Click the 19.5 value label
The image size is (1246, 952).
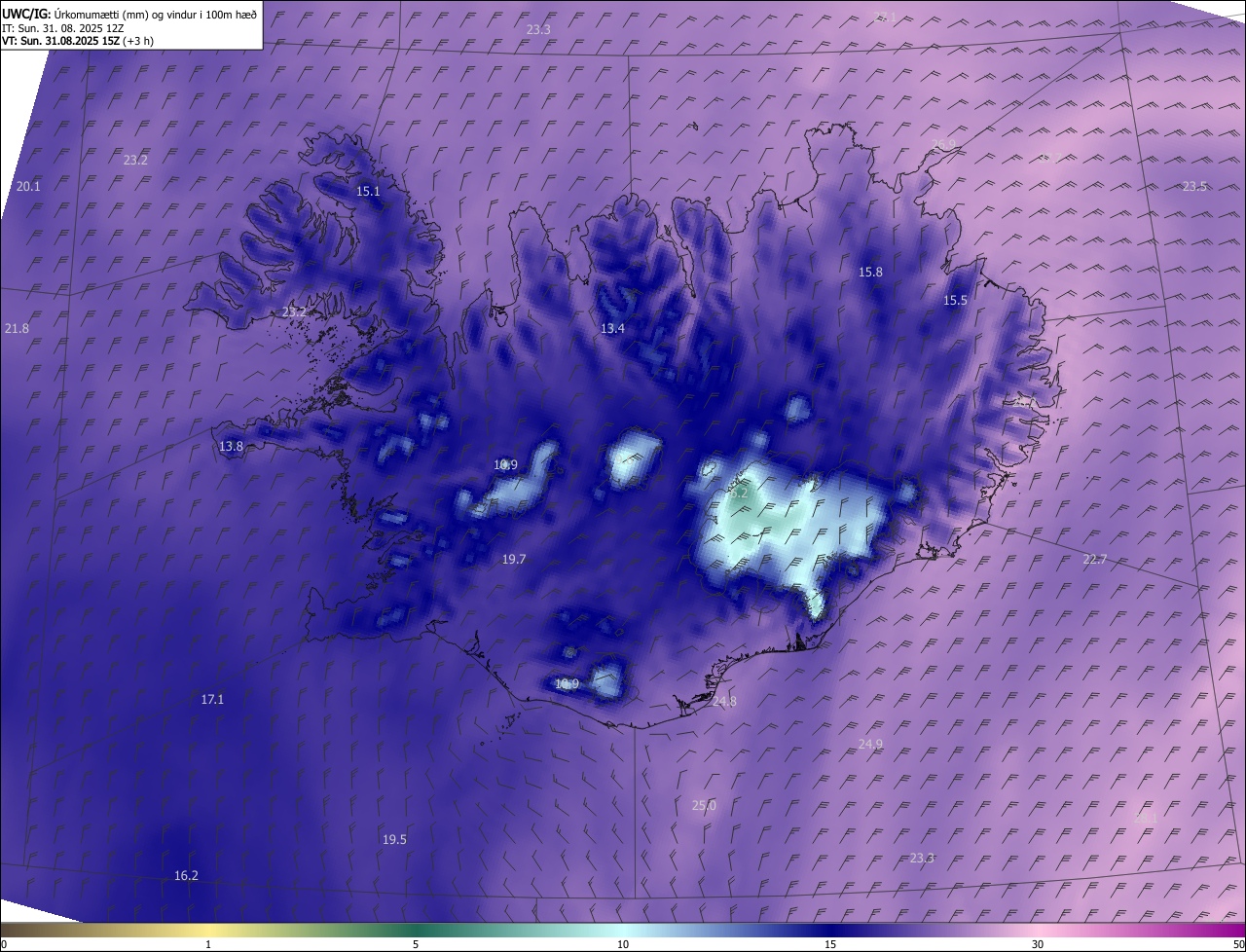point(394,839)
